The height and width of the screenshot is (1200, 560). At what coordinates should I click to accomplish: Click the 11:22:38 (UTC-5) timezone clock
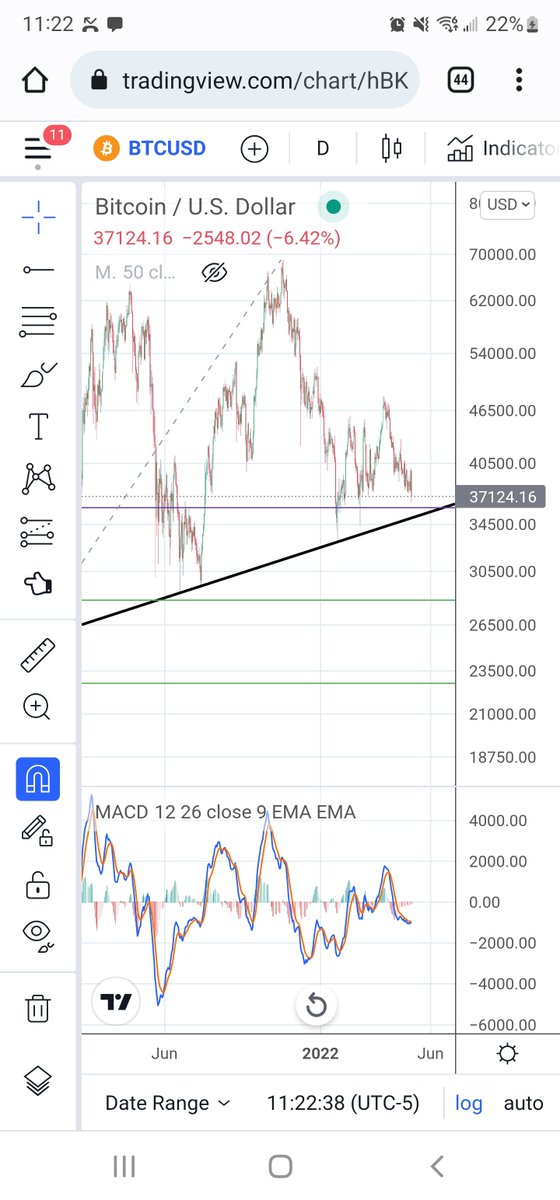343,1103
